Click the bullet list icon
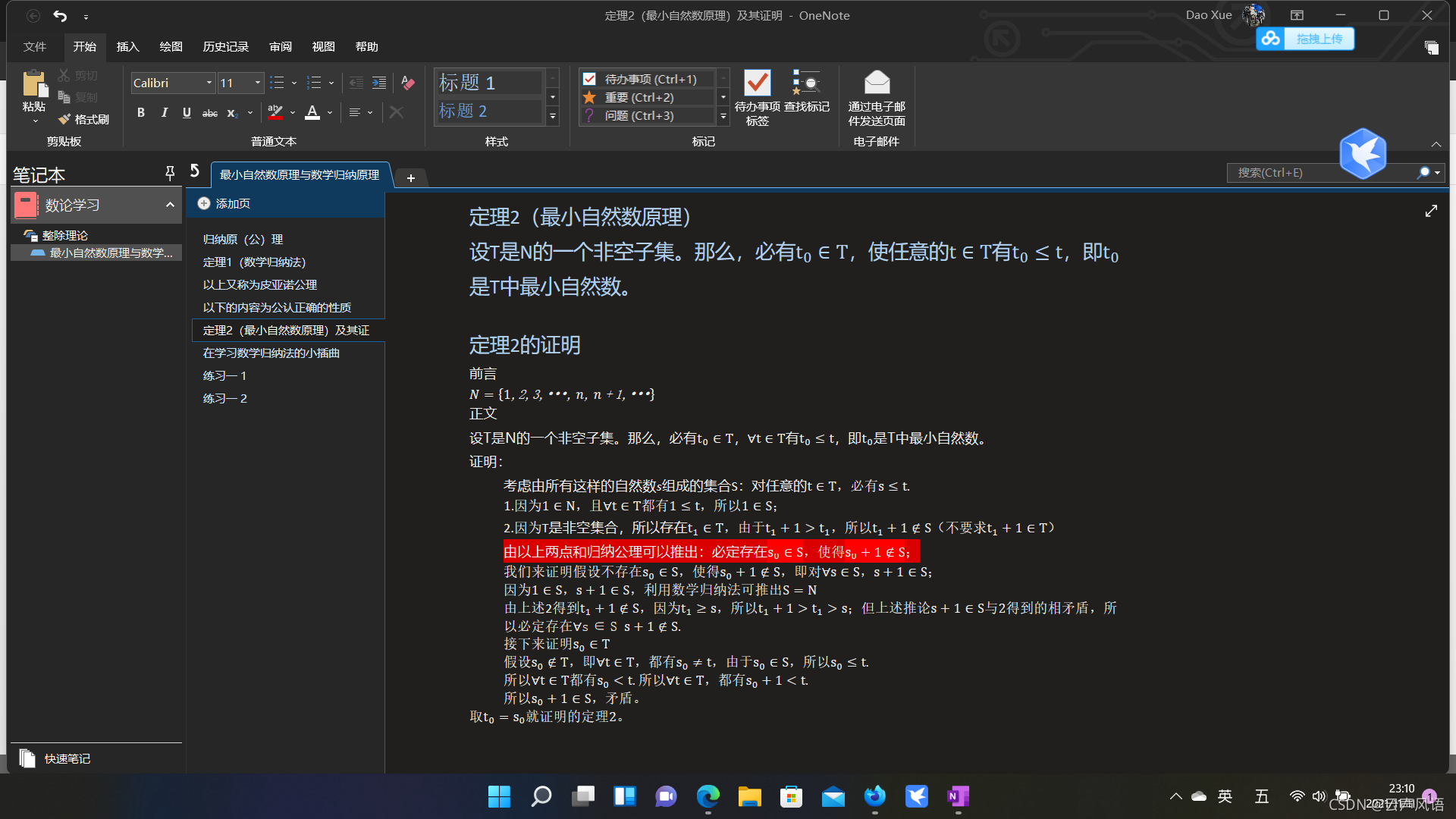The image size is (1456, 819). coord(277,83)
